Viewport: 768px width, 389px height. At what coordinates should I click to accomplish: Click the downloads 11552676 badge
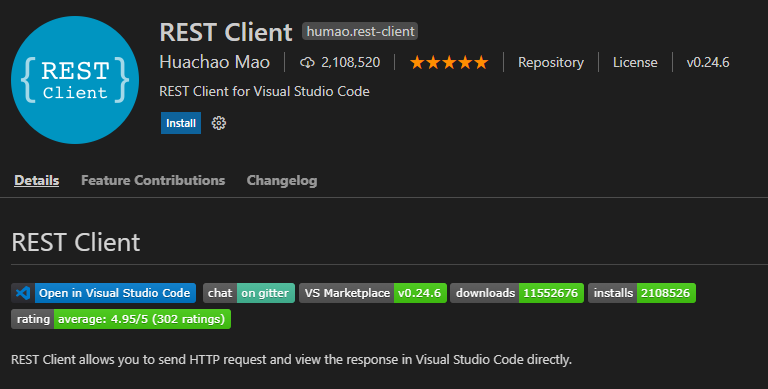(x=517, y=293)
